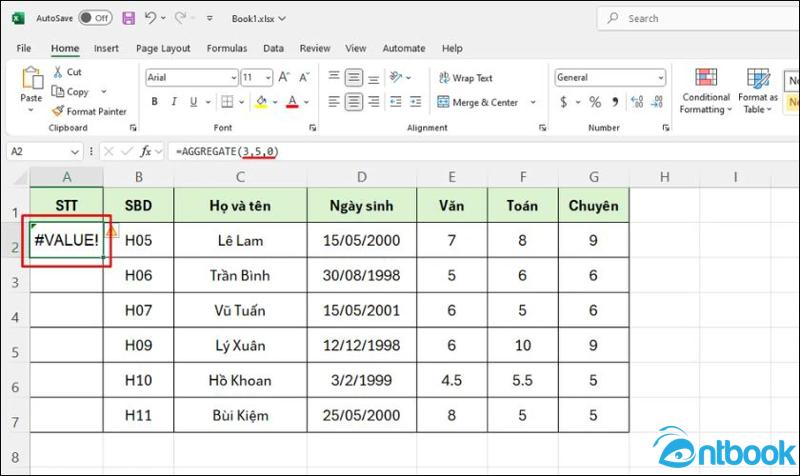Image resolution: width=800 pixels, height=476 pixels.
Task: Expand the Paste options arrow
Action: [31, 110]
